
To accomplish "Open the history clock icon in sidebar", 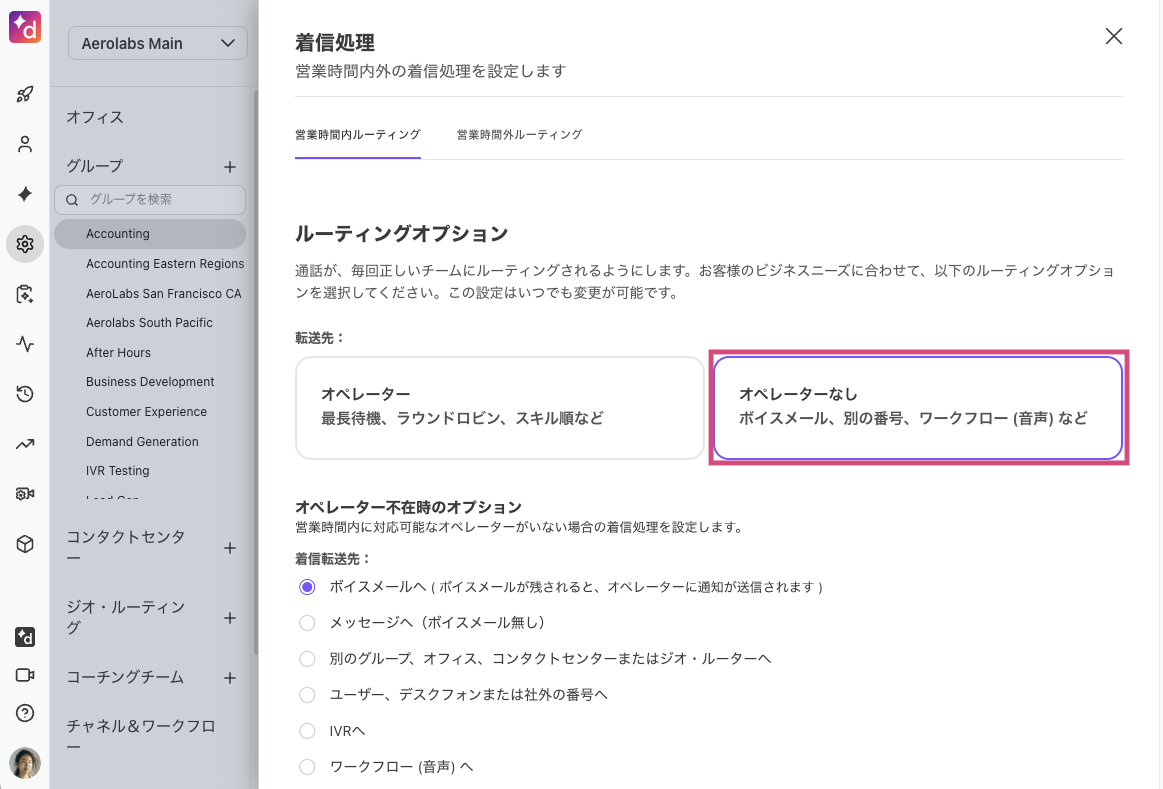I will (x=25, y=394).
